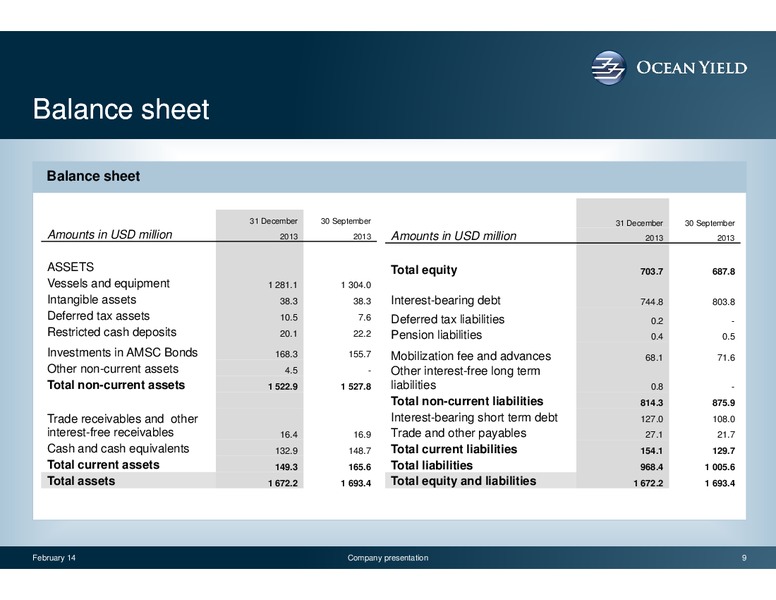Select the value 1 304.0 for vessels

click(356, 285)
